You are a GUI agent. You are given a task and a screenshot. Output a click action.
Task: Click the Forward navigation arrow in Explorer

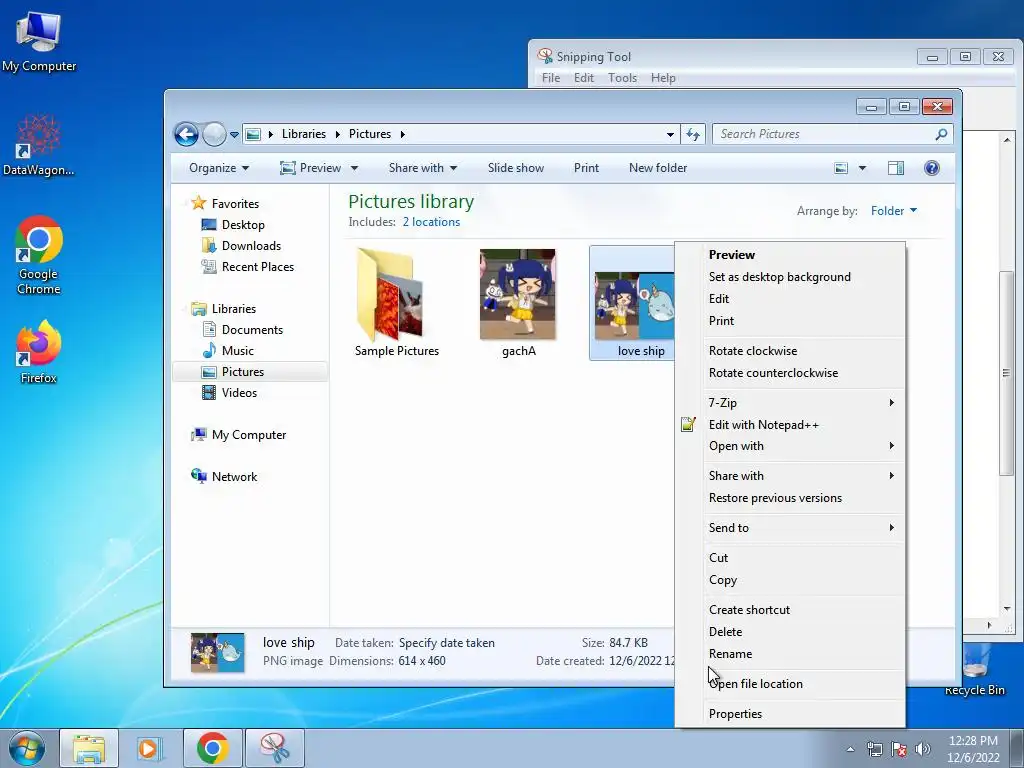tap(214, 135)
